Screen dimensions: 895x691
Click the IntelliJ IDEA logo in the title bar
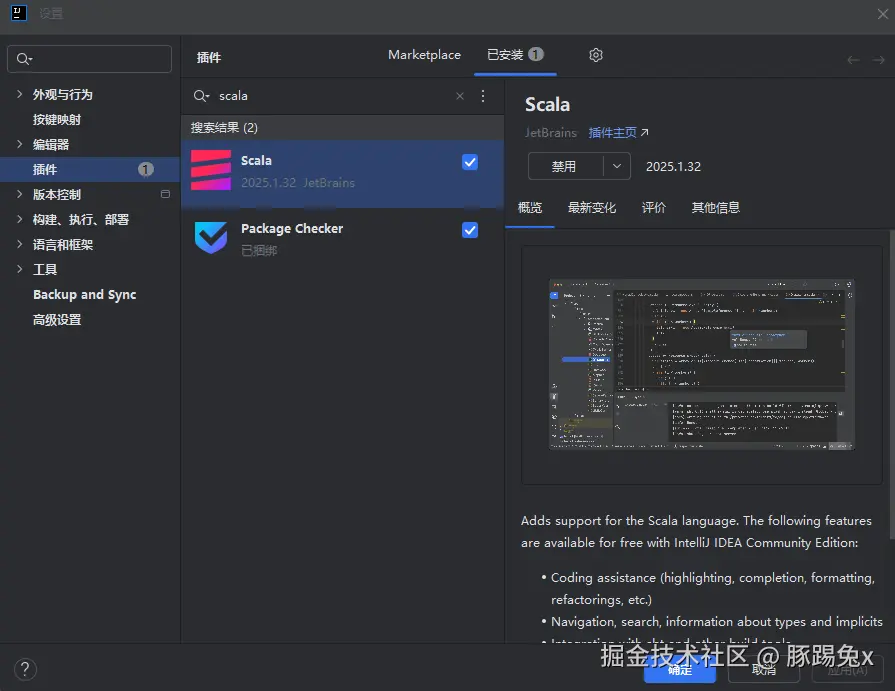pyautogui.click(x=19, y=13)
